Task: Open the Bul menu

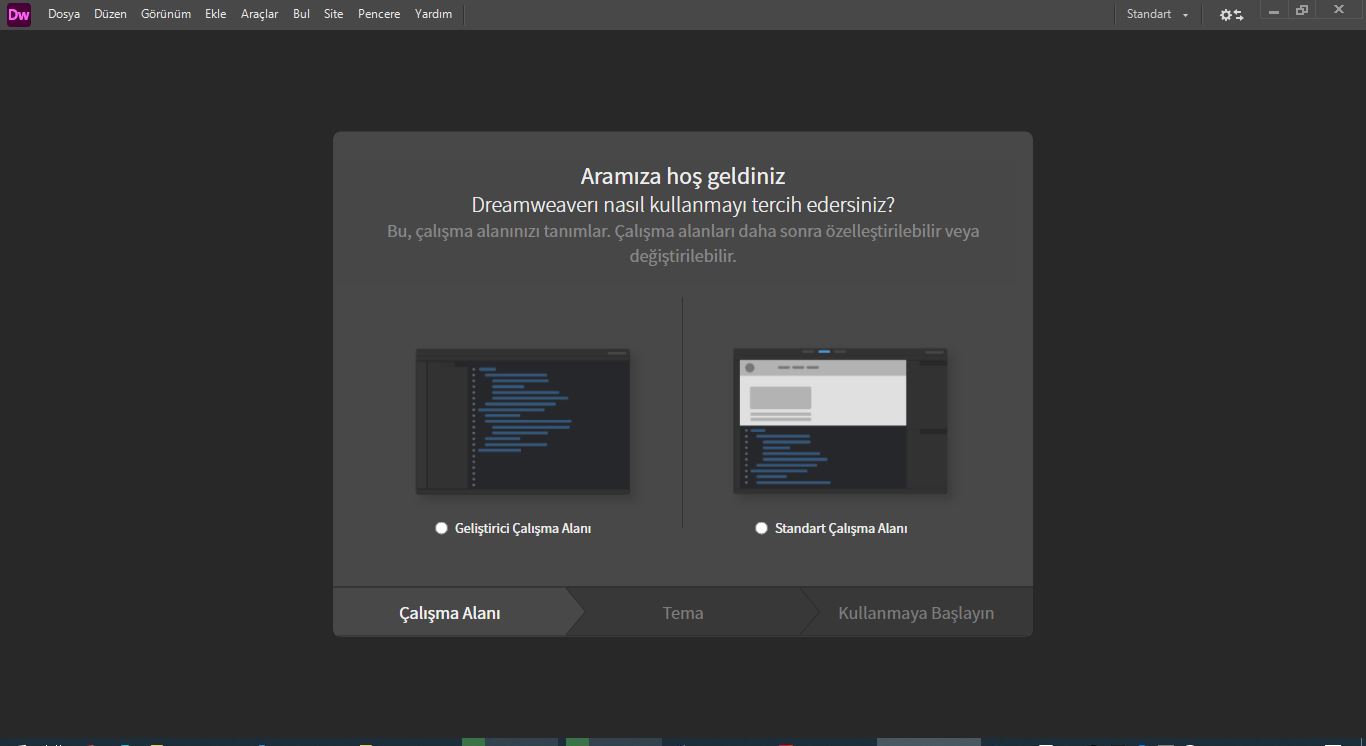Action: click(x=301, y=14)
